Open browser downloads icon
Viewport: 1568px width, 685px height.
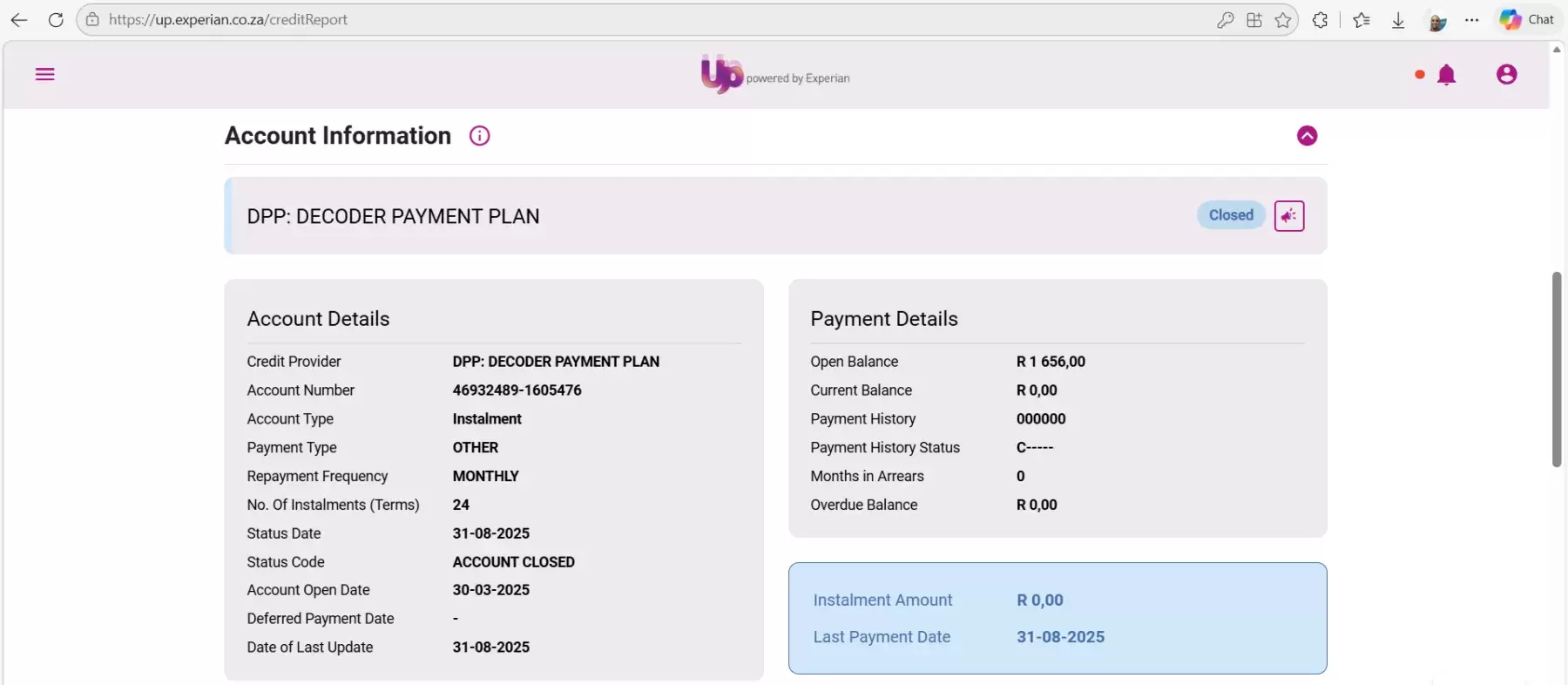[1398, 20]
